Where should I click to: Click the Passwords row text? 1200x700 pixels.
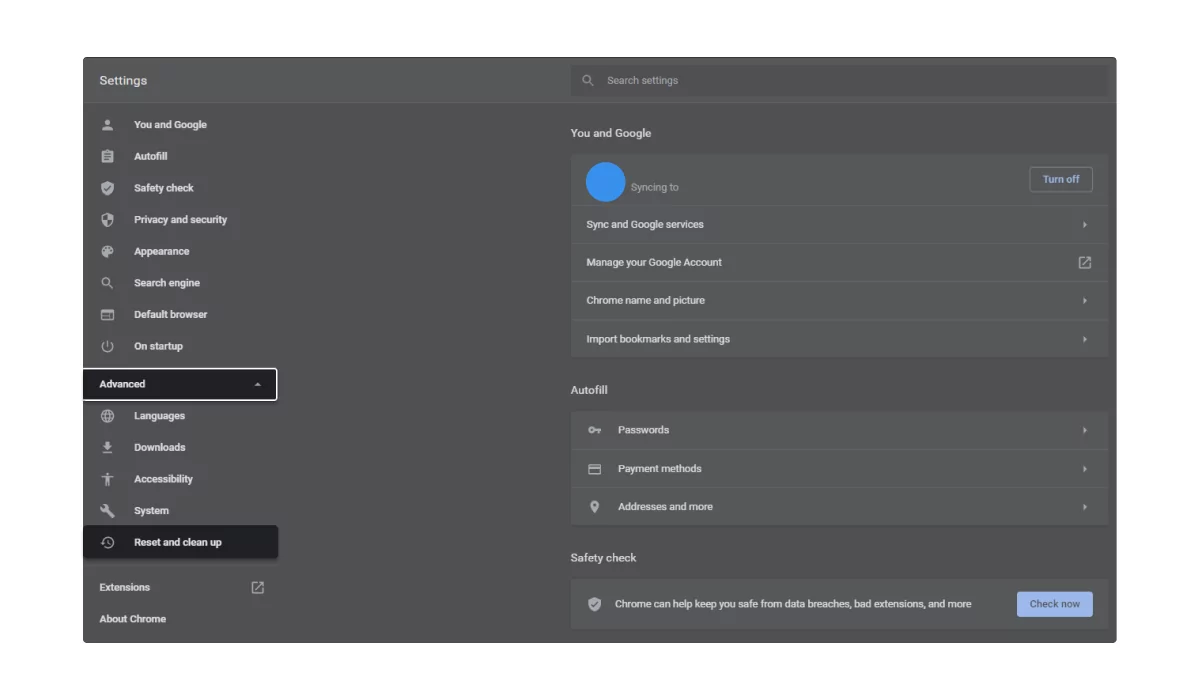[643, 431]
